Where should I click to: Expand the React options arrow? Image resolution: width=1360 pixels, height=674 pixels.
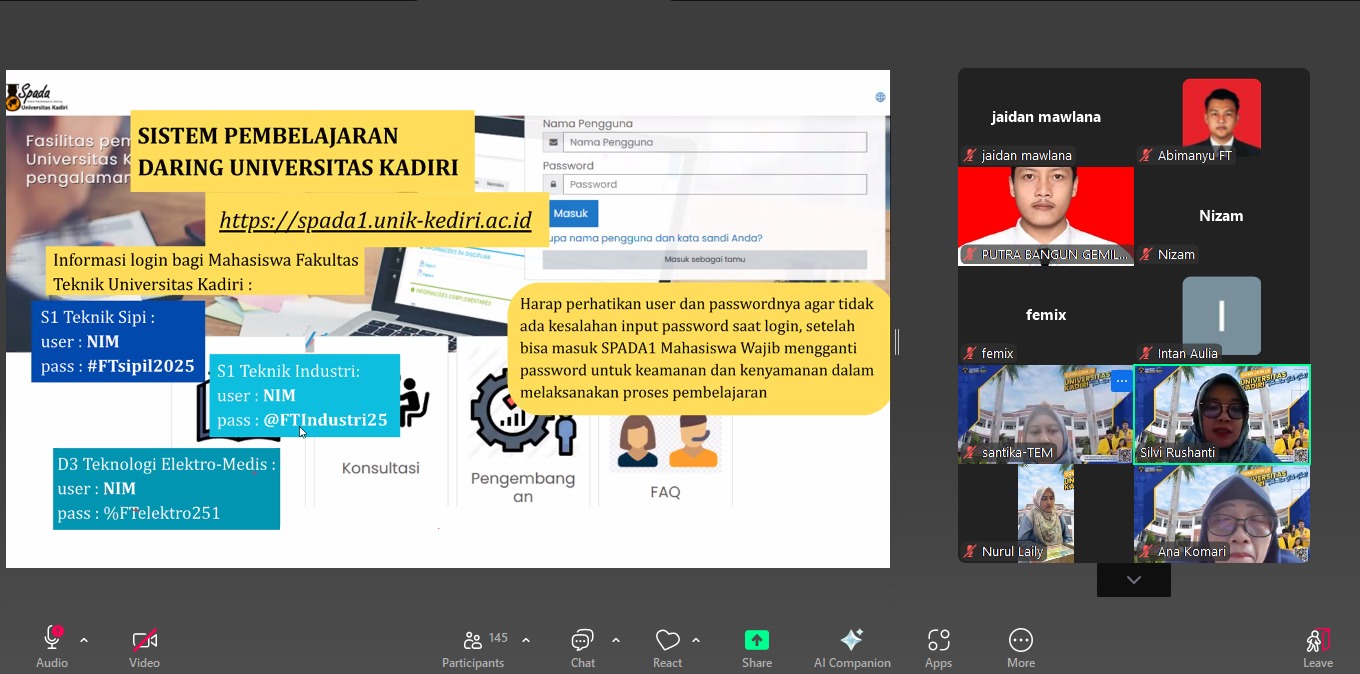[x=696, y=640]
